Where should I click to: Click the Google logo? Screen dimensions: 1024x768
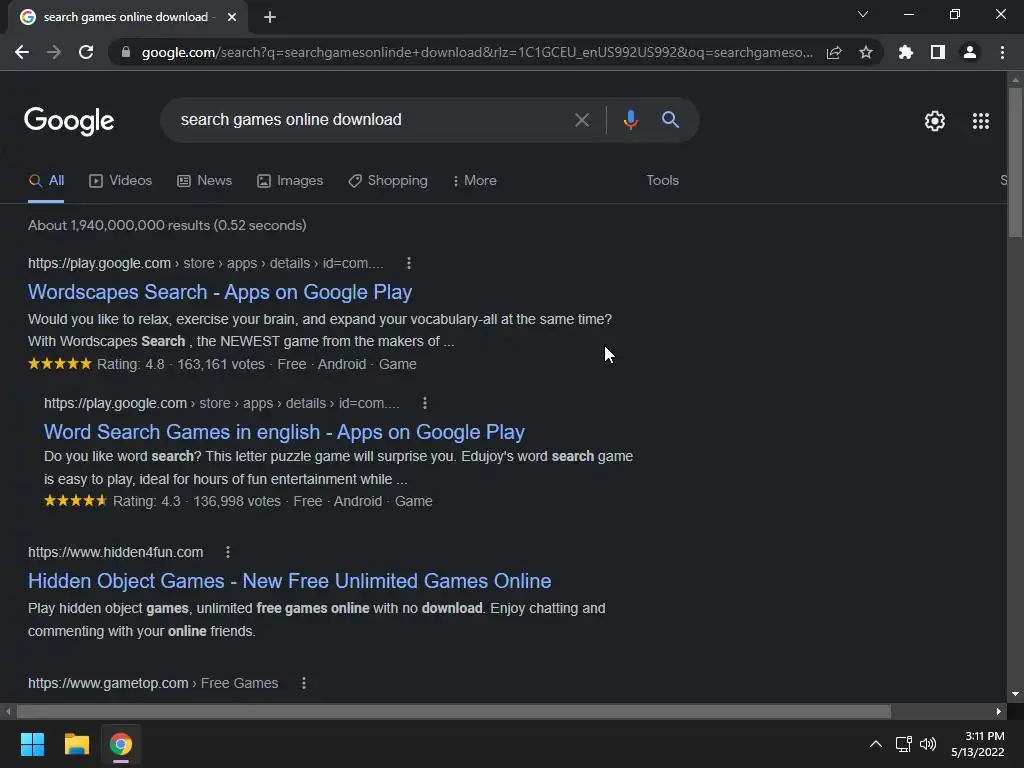[x=69, y=121]
